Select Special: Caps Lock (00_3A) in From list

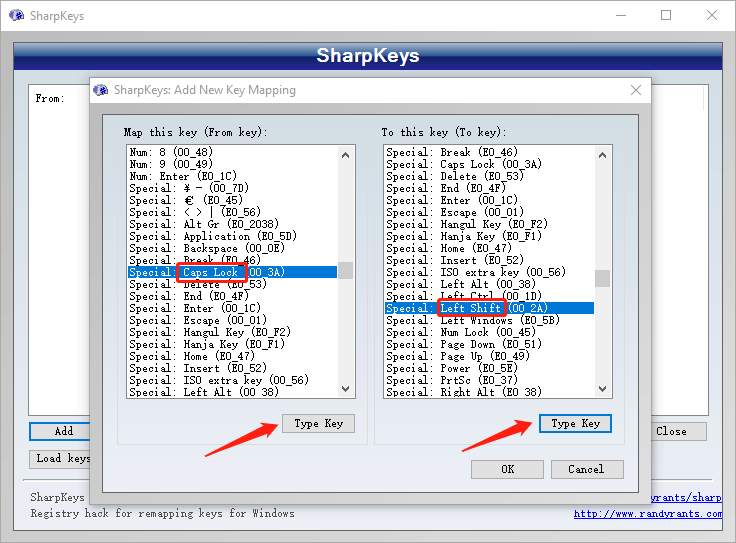(x=232, y=272)
